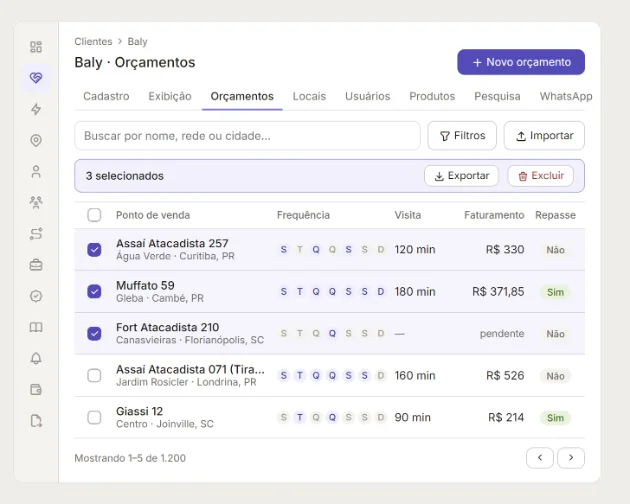Click the R$ 526 faturamento value
The image size is (630, 504).
point(505,375)
